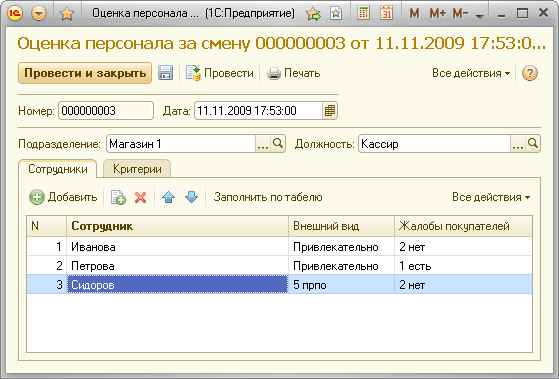Select the Сидоров employee cell
Image resolution: width=559 pixels, height=379 pixels.
[177, 285]
